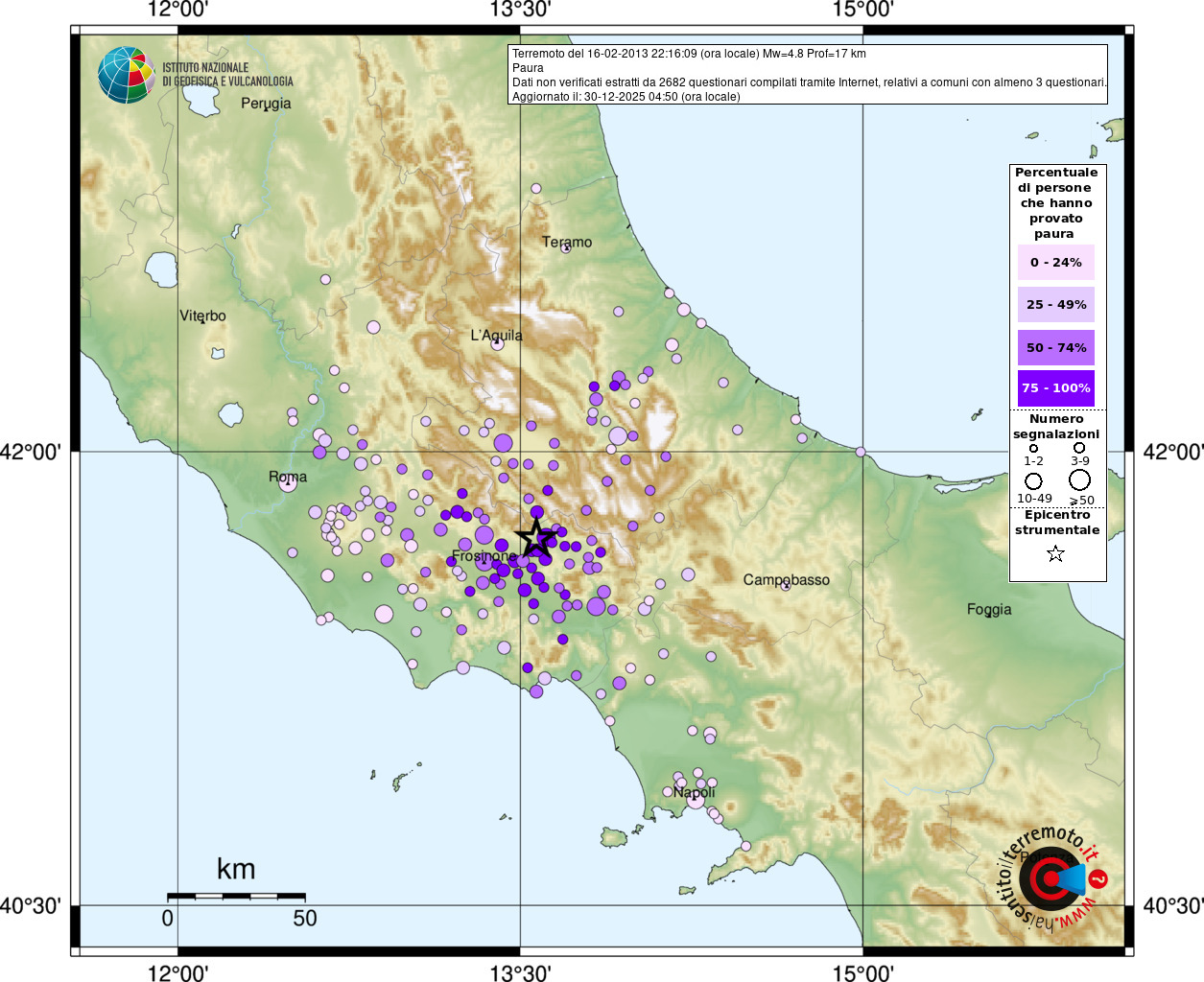Click the 'Epicentro strumentale' legend heading
Screen dimensions: 1204x982
coord(1057,523)
